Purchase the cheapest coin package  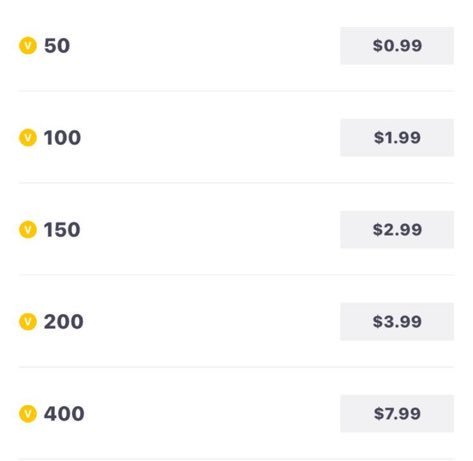(x=397, y=46)
